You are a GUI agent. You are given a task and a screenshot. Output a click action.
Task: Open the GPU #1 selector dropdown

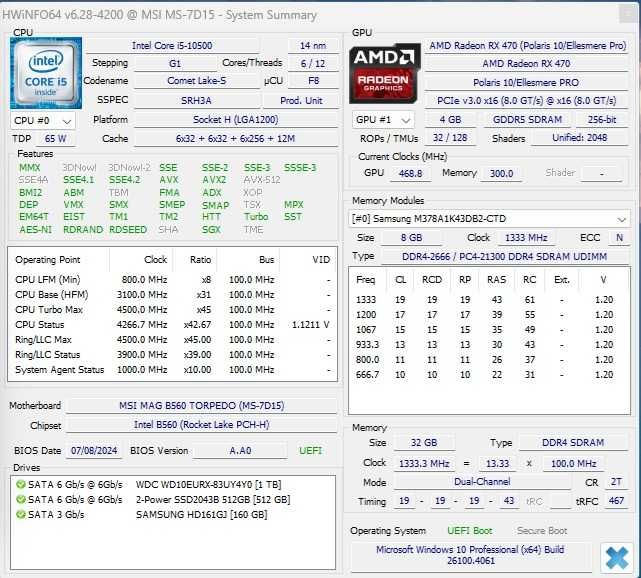[x=383, y=120]
